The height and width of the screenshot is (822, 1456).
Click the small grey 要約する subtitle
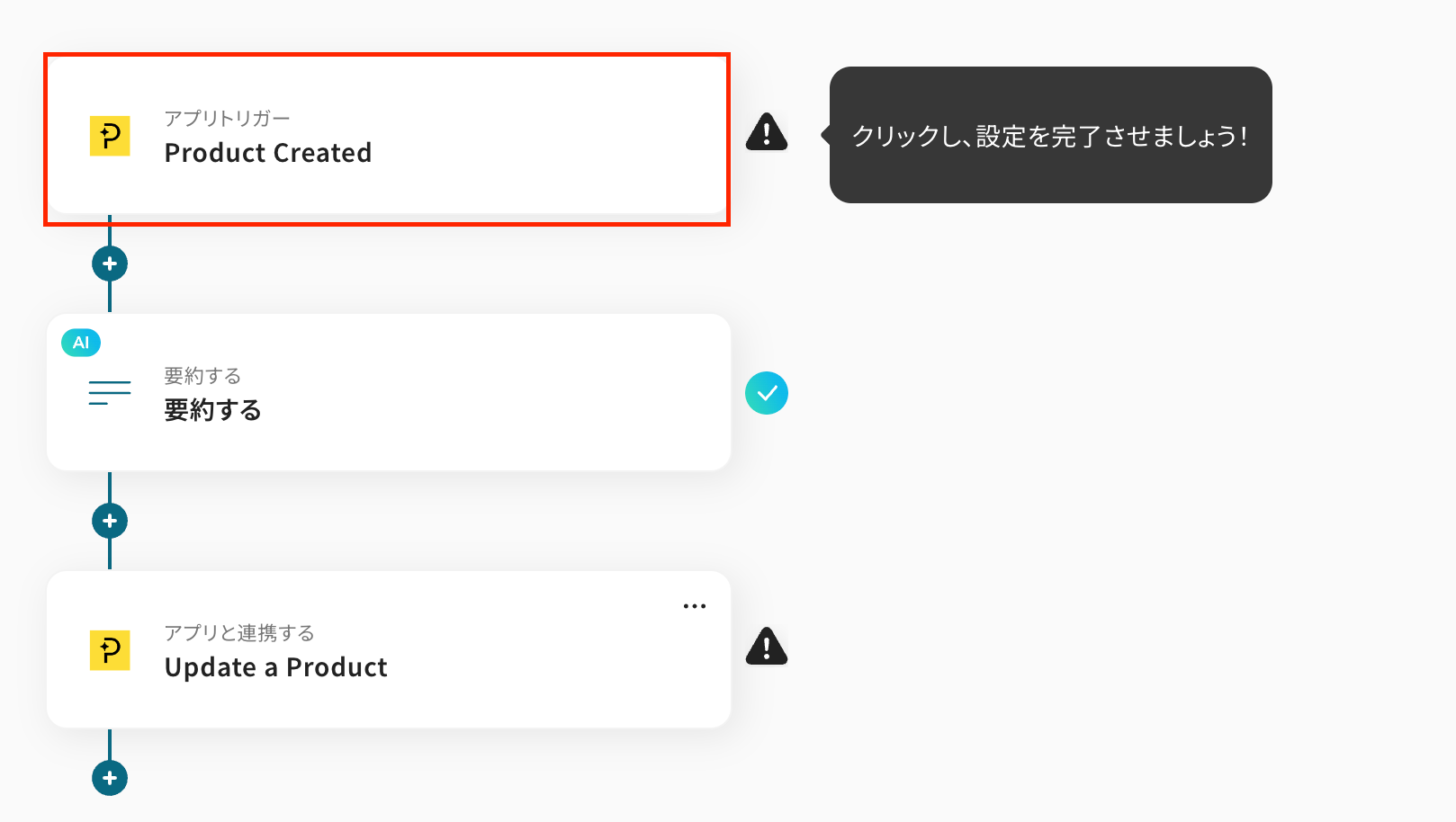(x=202, y=376)
